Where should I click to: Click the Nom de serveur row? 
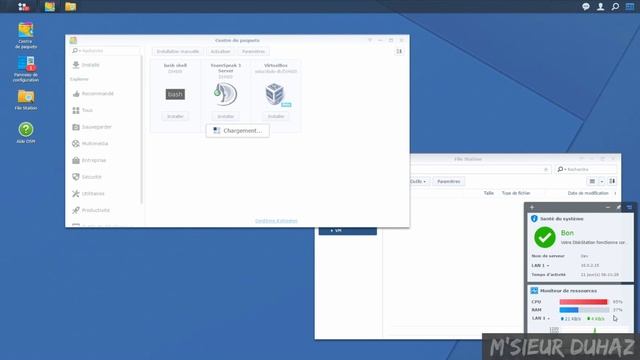point(580,256)
